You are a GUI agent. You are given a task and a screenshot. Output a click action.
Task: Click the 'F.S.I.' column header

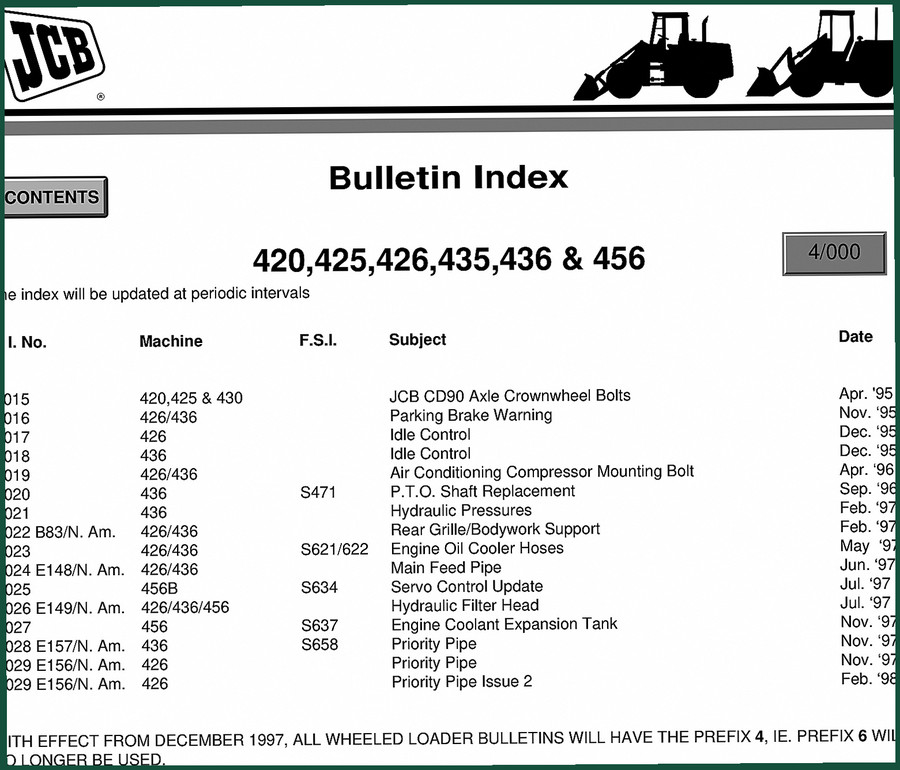[x=317, y=340]
